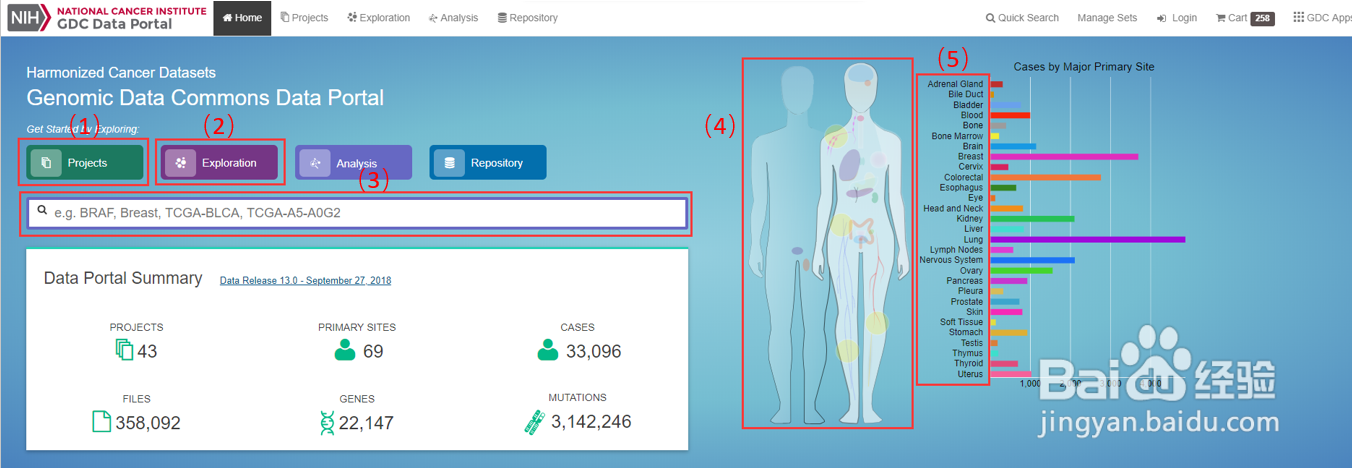Focus the gene and case search field
The image size is (1352, 468).
tap(357, 213)
